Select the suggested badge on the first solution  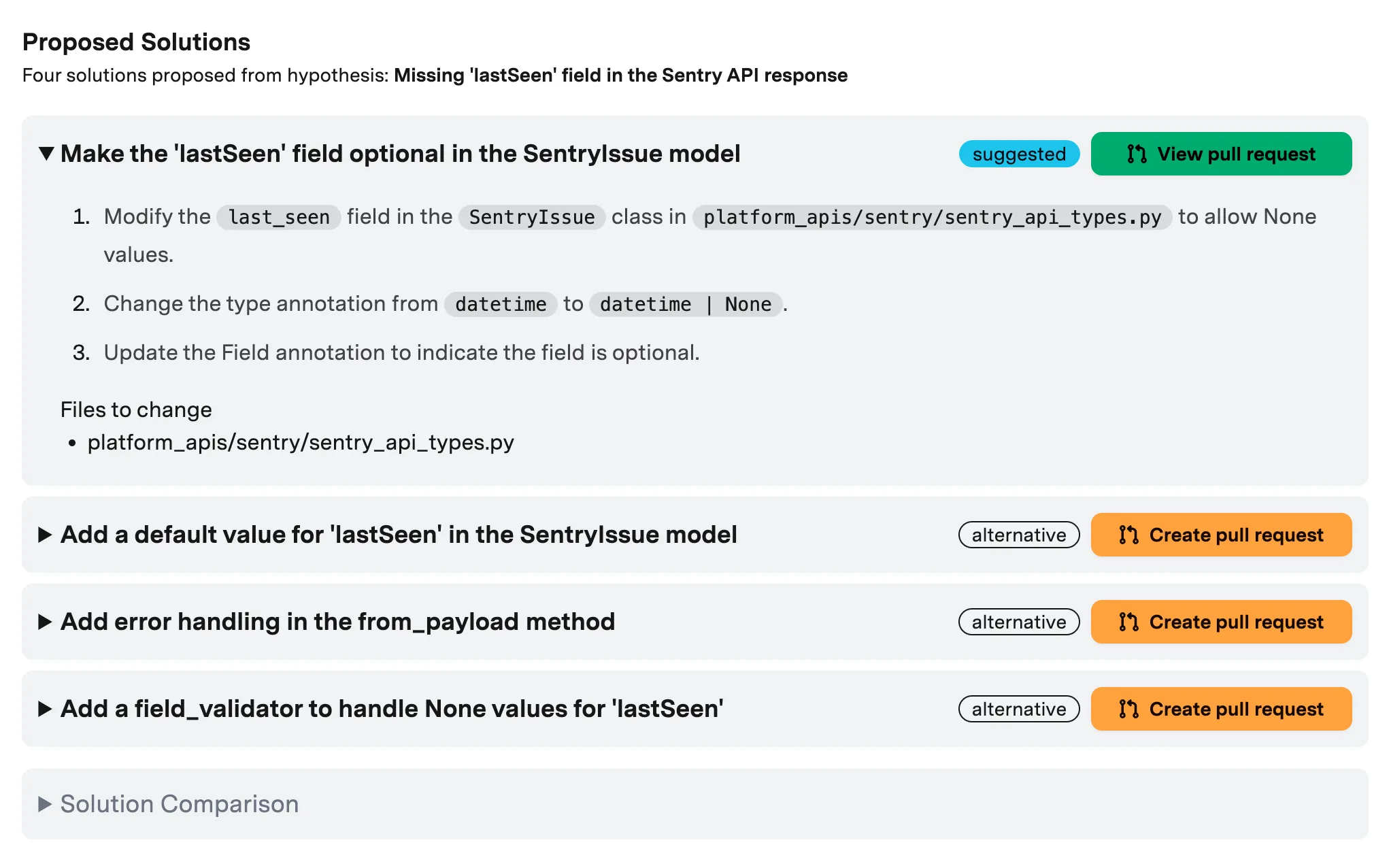1019,154
